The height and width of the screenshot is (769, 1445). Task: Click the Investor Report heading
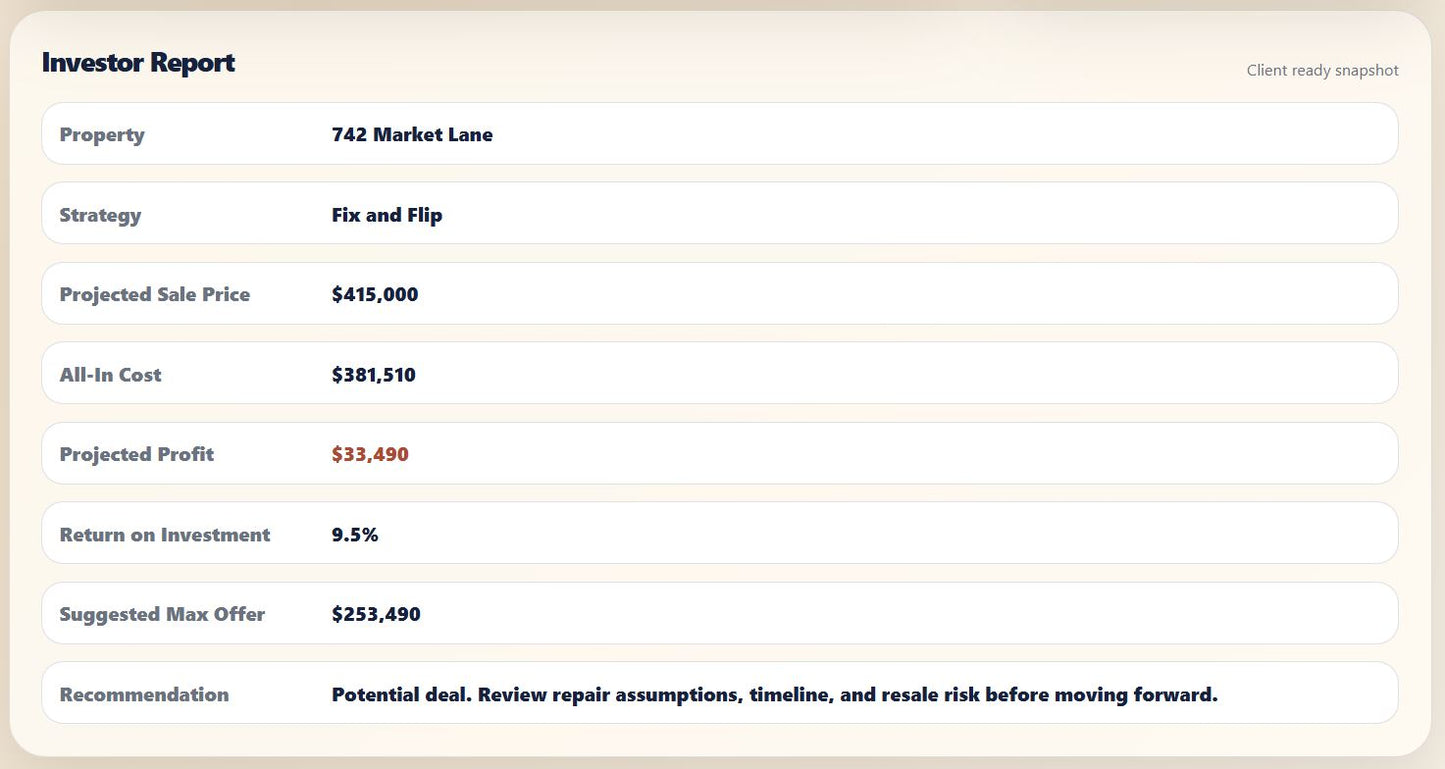click(x=138, y=62)
